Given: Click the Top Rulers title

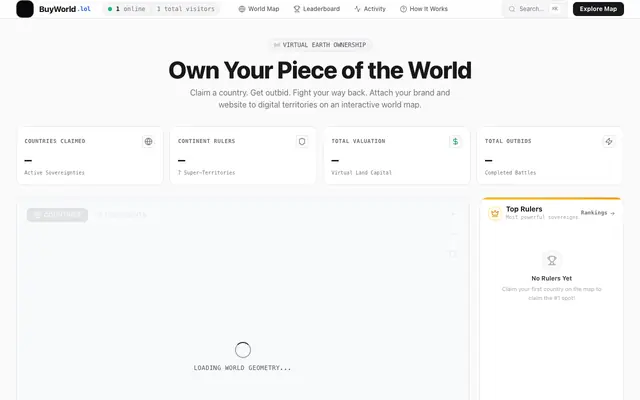Looking at the screenshot, I should [524, 209].
